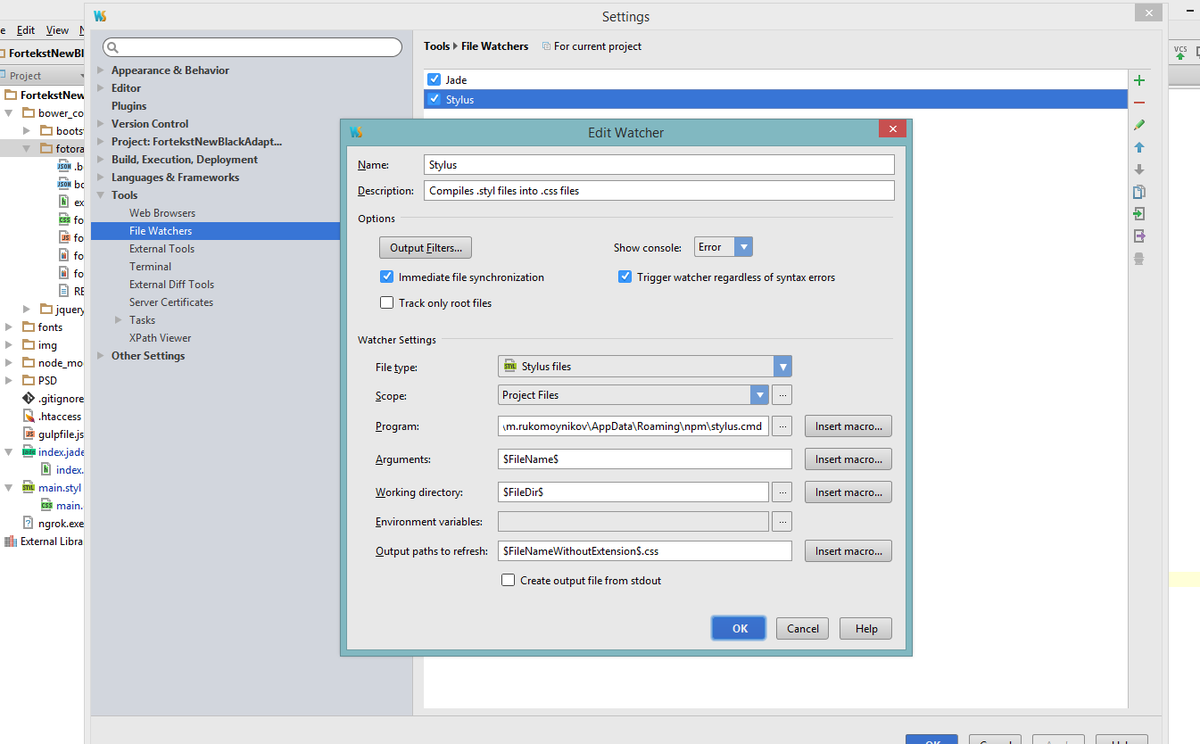Move watcher down with gray arrow

pos(1139,169)
